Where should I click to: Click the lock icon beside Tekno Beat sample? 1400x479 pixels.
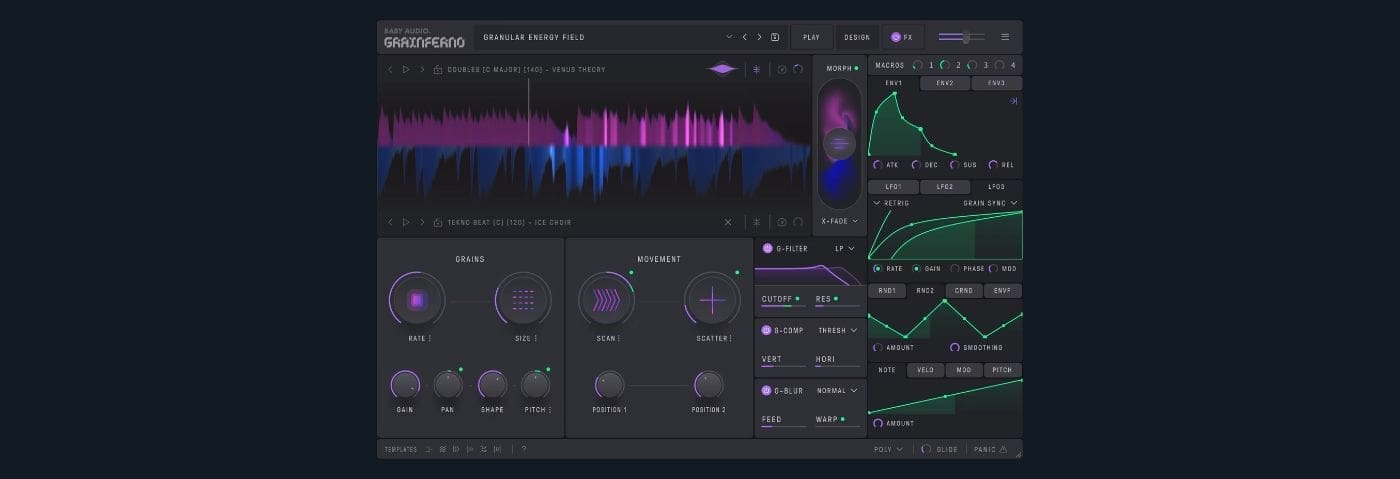[x=438, y=222]
